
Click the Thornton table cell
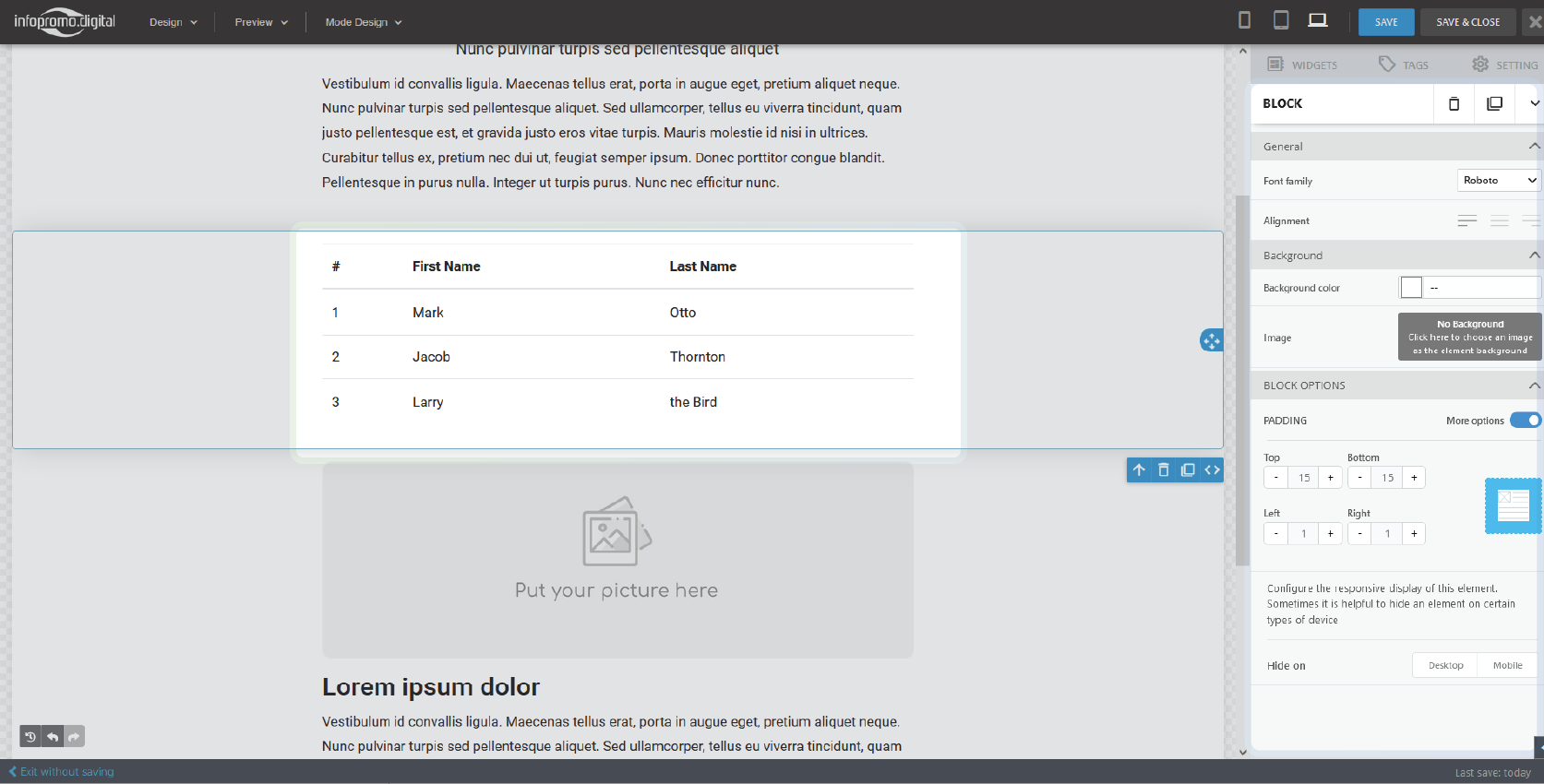tap(698, 357)
